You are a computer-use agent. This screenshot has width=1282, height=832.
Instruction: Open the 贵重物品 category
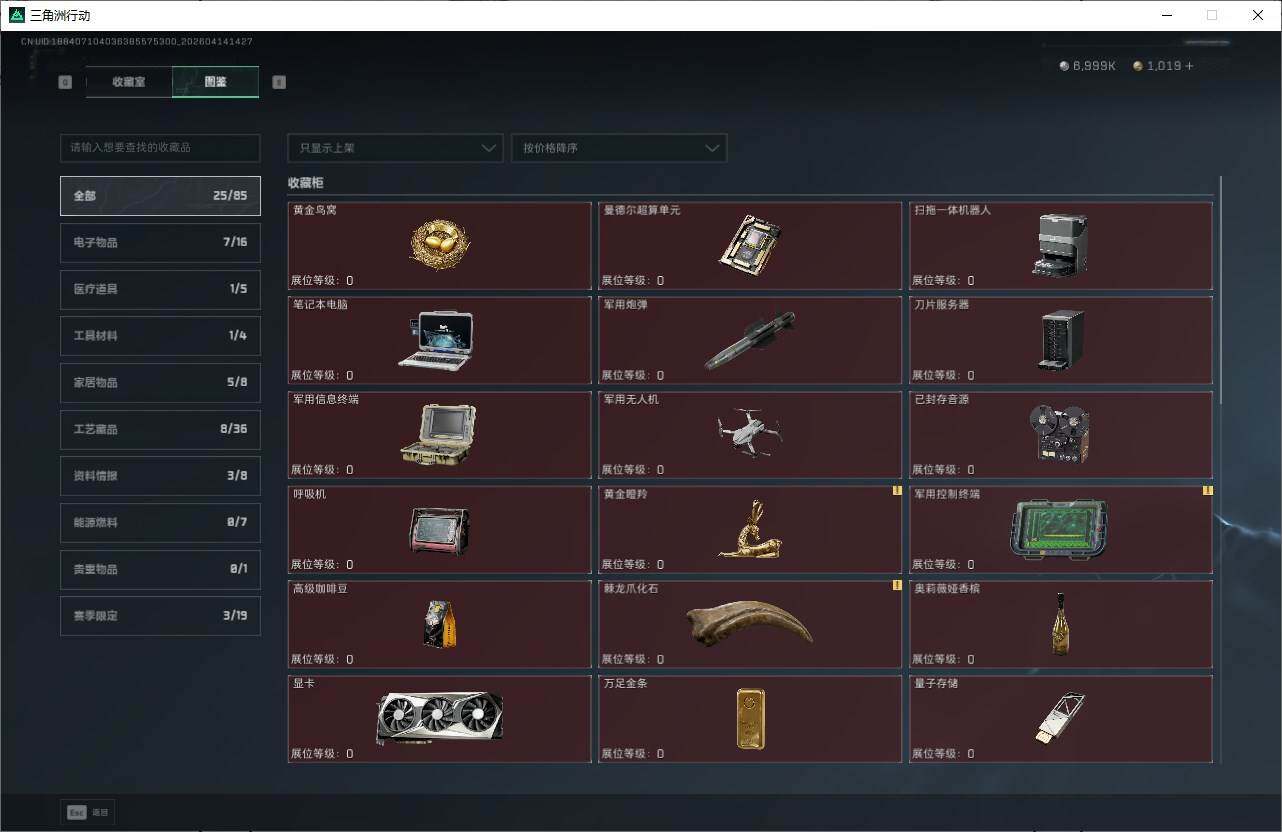pos(160,569)
